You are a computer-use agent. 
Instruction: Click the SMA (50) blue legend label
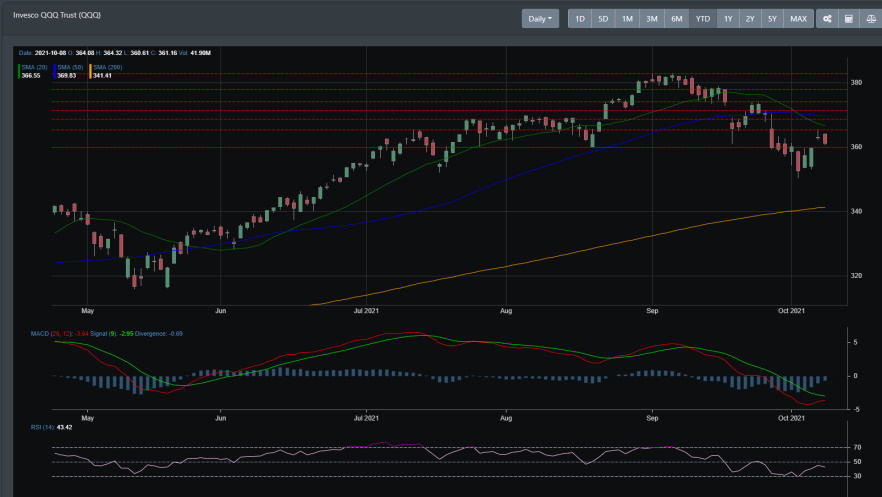pyautogui.click(x=70, y=67)
